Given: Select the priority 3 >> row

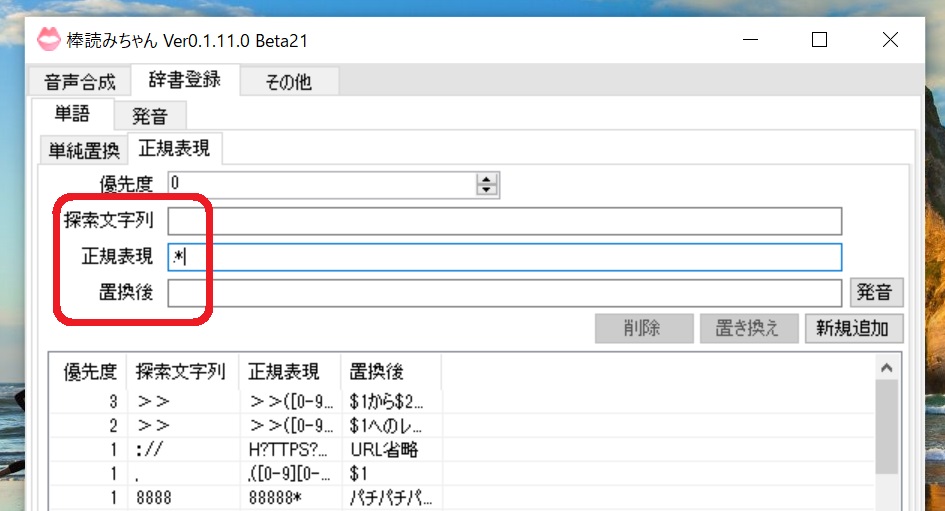Looking at the screenshot, I should point(462,401).
